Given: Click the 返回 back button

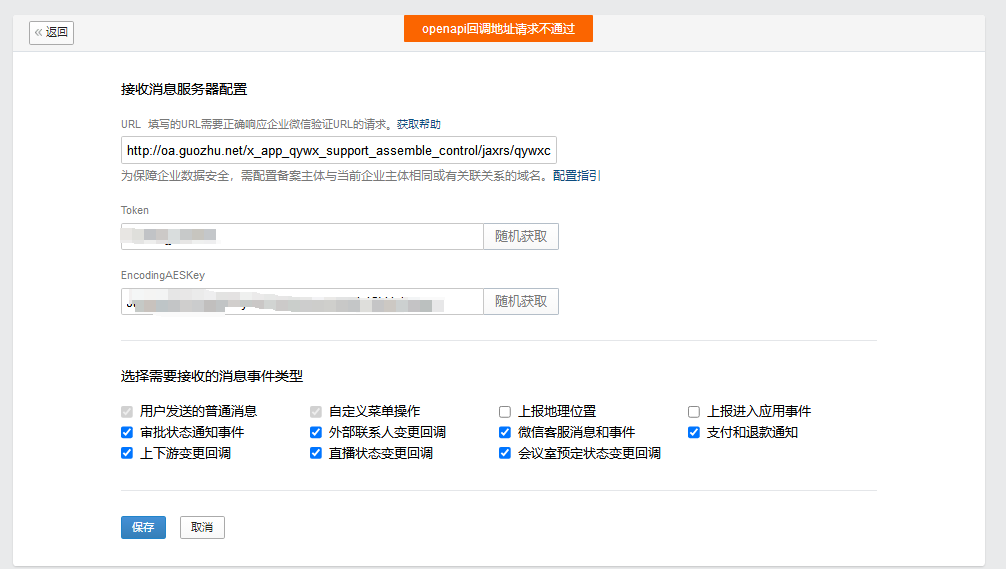Looking at the screenshot, I should click(52, 32).
